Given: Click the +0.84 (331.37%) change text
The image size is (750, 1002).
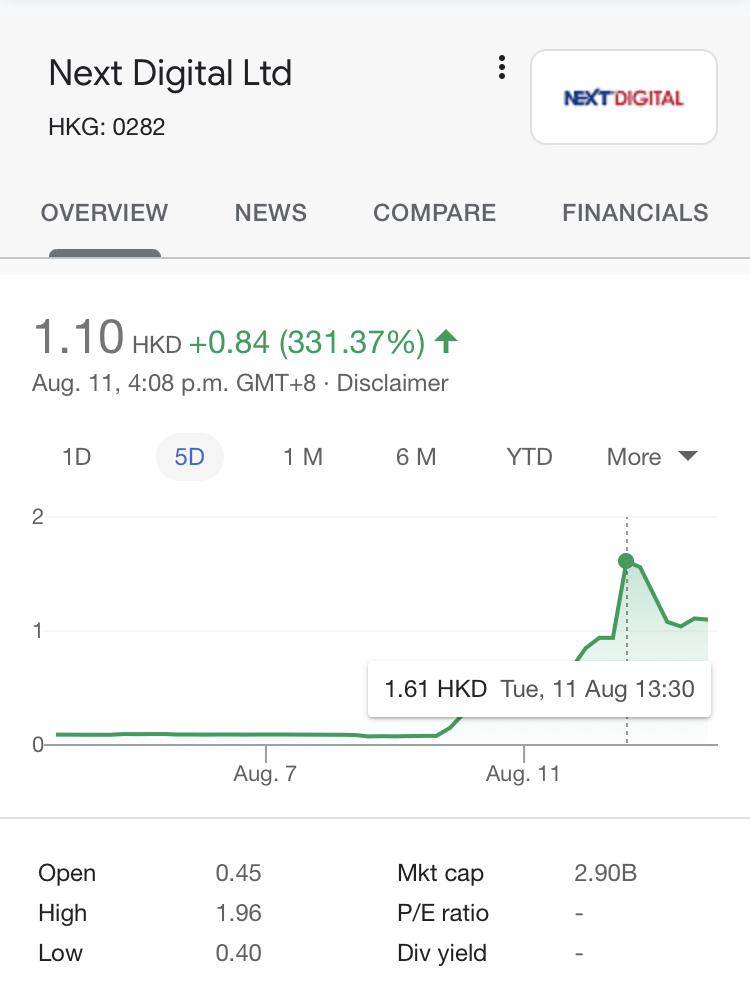Looking at the screenshot, I should (307, 343).
